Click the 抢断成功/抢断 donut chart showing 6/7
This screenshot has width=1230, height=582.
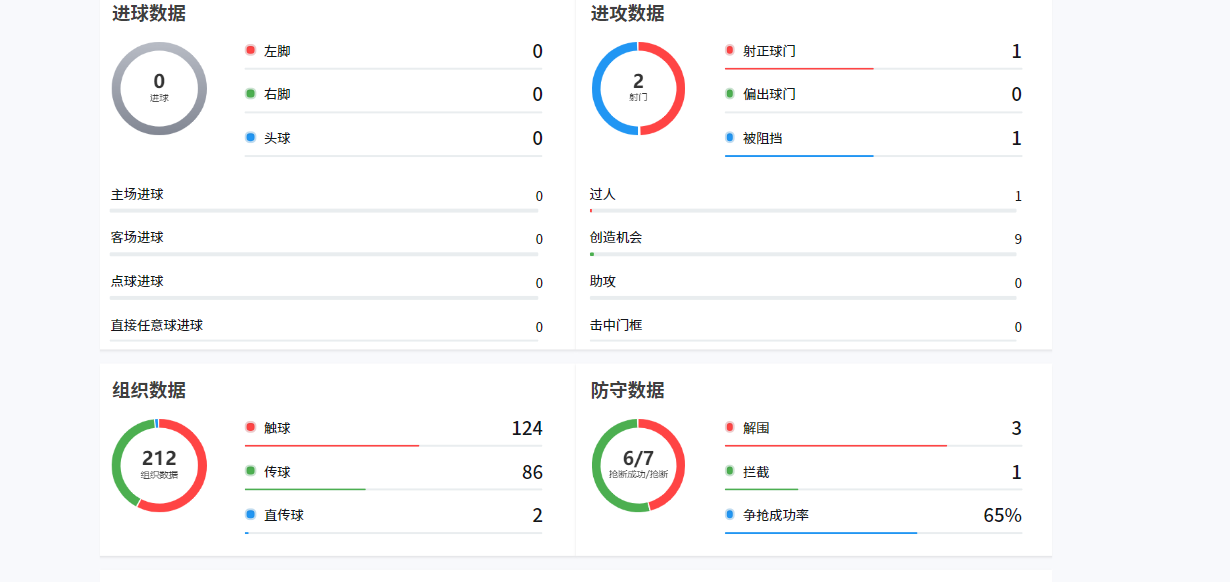tap(638, 466)
